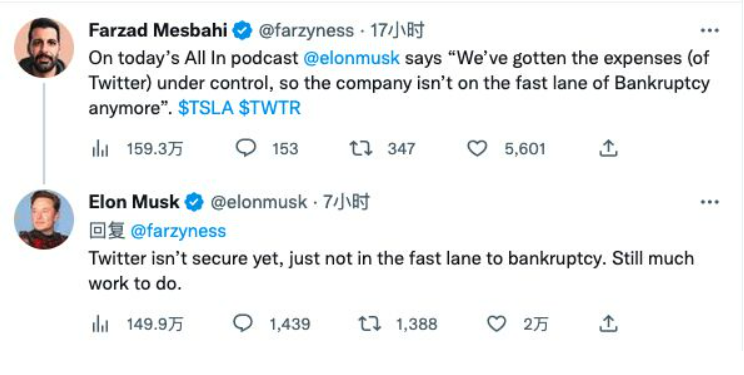Open the $TSLA cashtag link
The width and height of the screenshot is (744, 375).
[206, 108]
